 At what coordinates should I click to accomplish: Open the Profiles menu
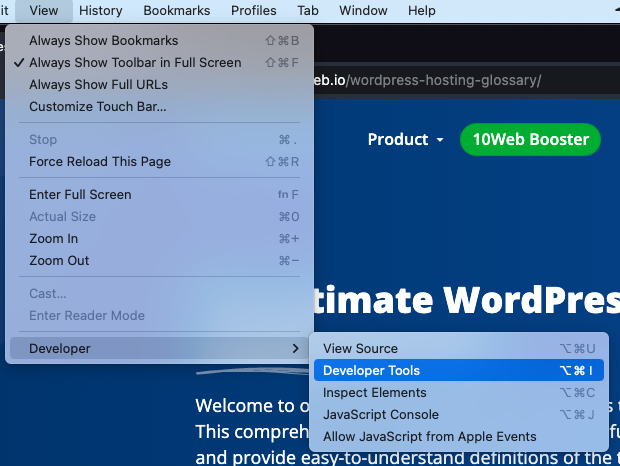[253, 11]
